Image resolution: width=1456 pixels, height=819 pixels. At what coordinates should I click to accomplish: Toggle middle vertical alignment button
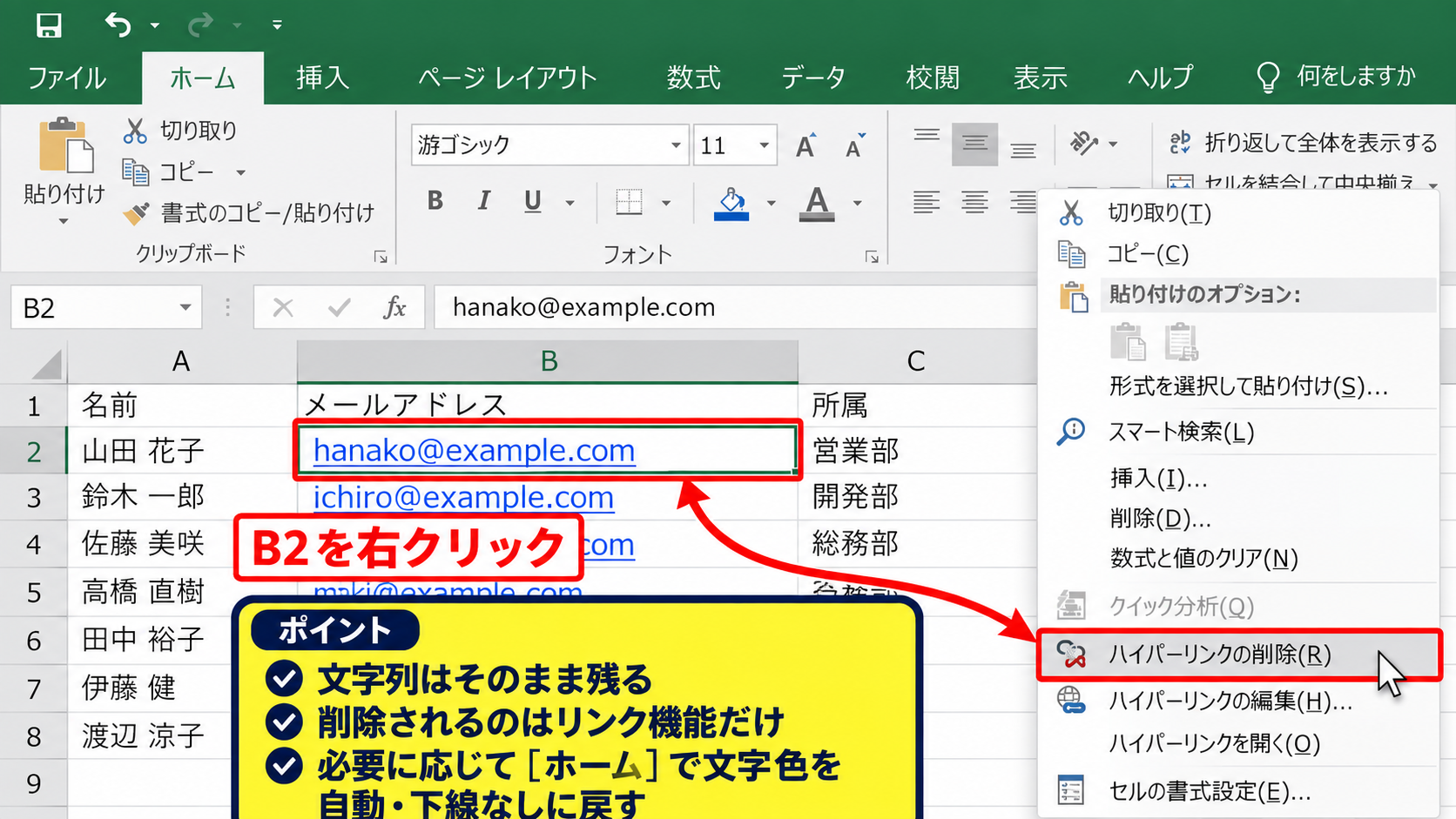coord(974,144)
